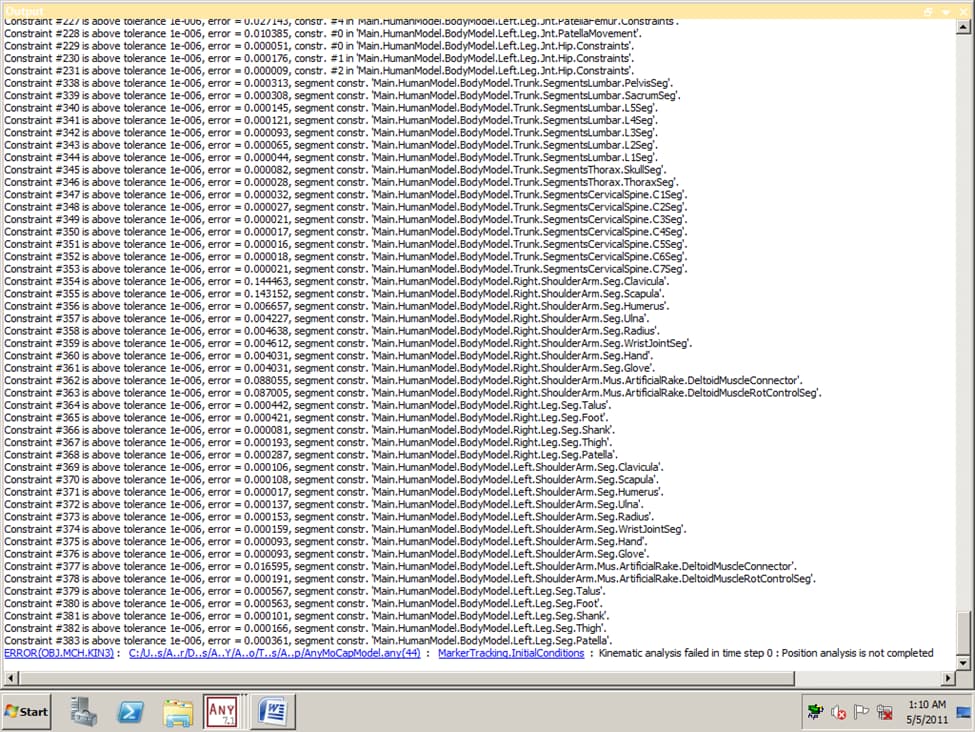Open the AnyBody application taskbar icon
Screen dimensions: 975x732
point(221,711)
